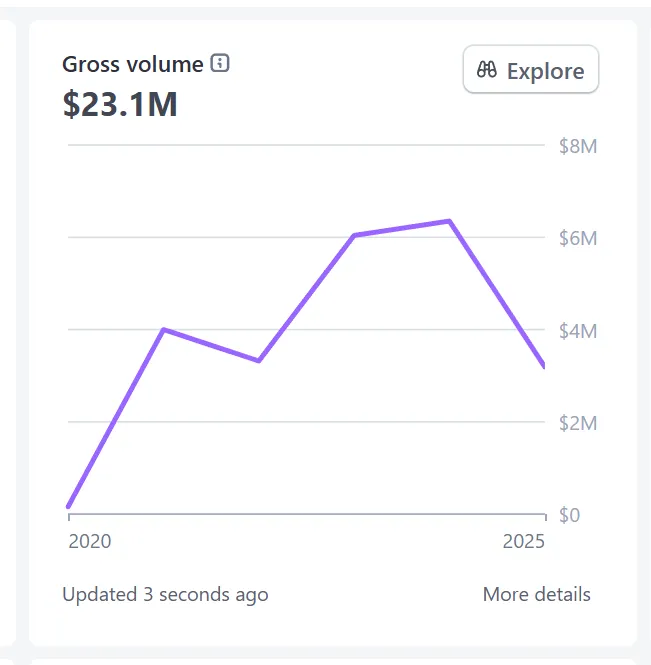Click the chart line's starting point at 2020
Image resolution: width=651 pixels, height=665 pixels.
coord(69,506)
